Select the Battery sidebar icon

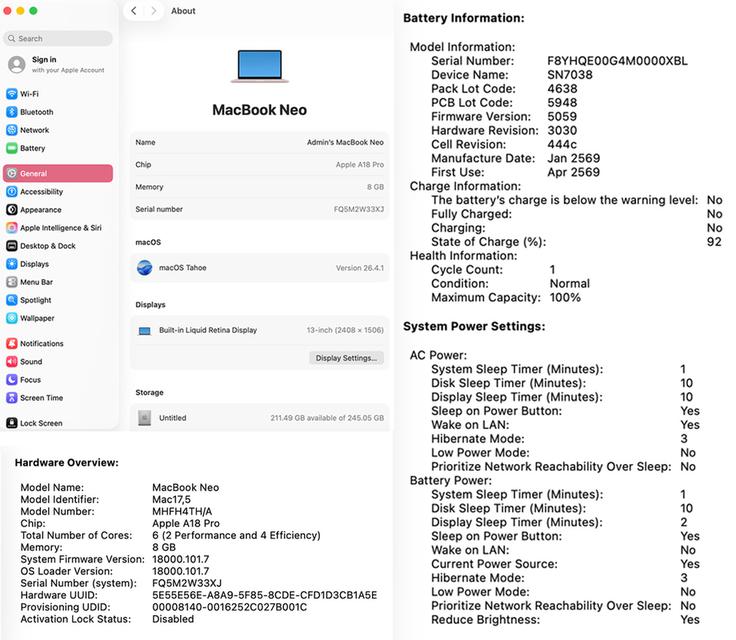tap(12, 148)
